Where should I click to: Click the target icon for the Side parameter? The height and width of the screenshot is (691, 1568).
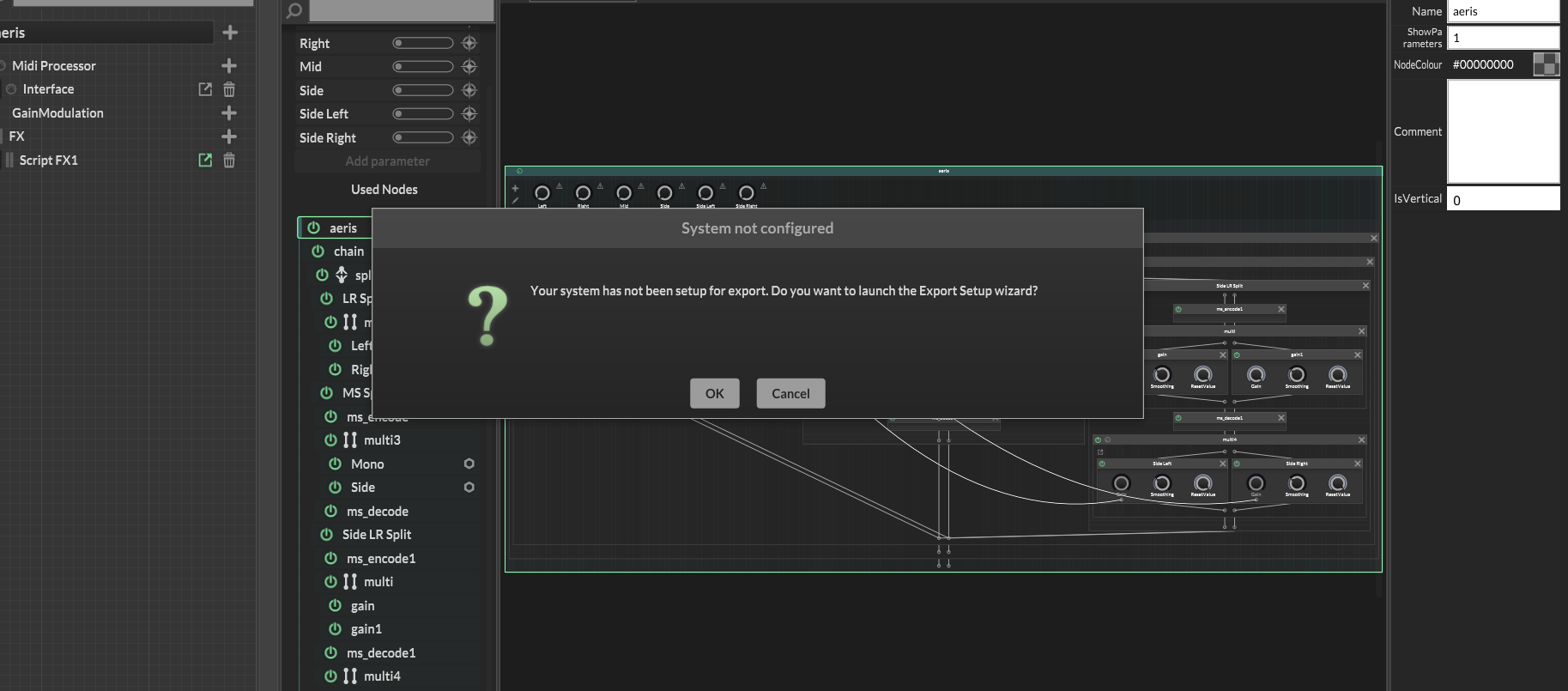tap(469, 90)
